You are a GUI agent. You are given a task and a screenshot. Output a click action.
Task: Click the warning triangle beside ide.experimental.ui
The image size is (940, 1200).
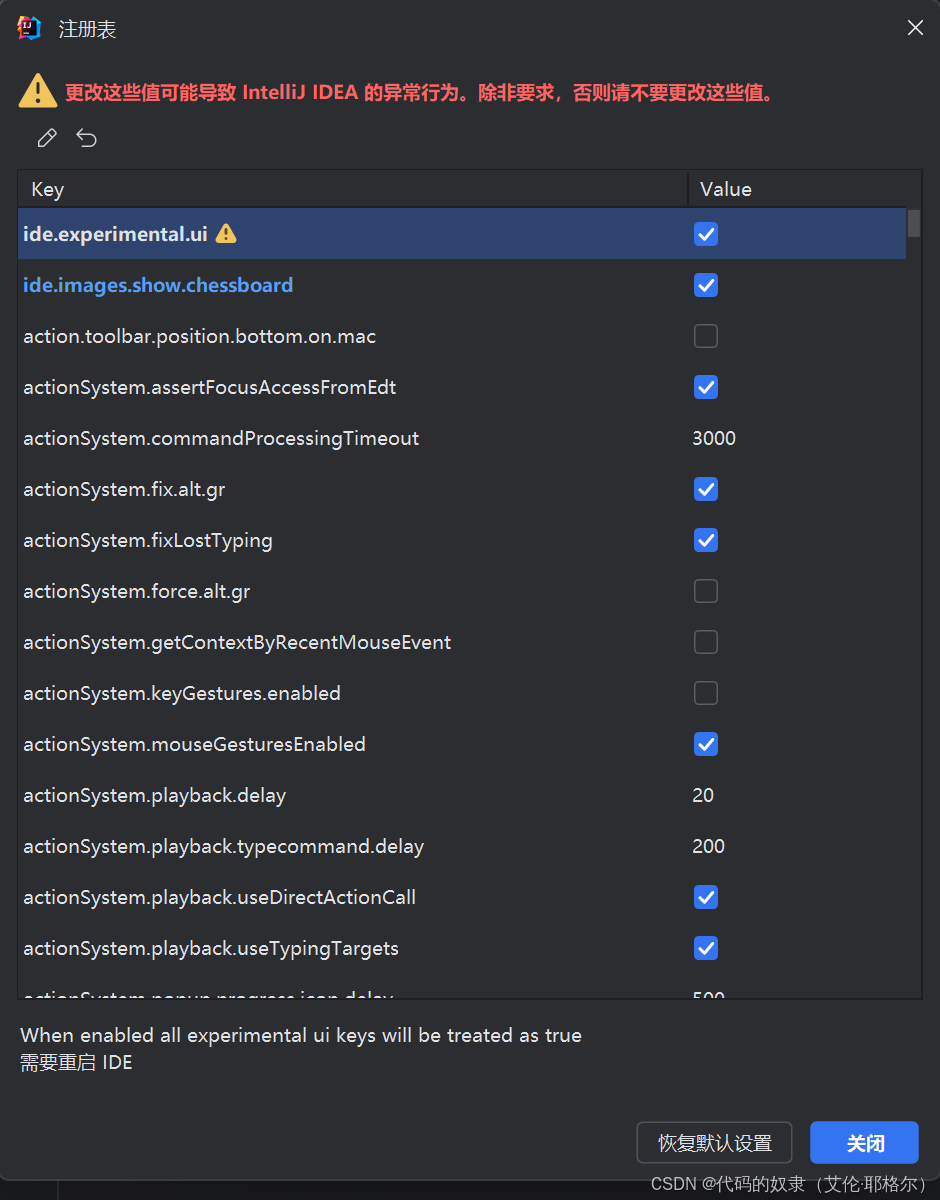click(x=227, y=233)
